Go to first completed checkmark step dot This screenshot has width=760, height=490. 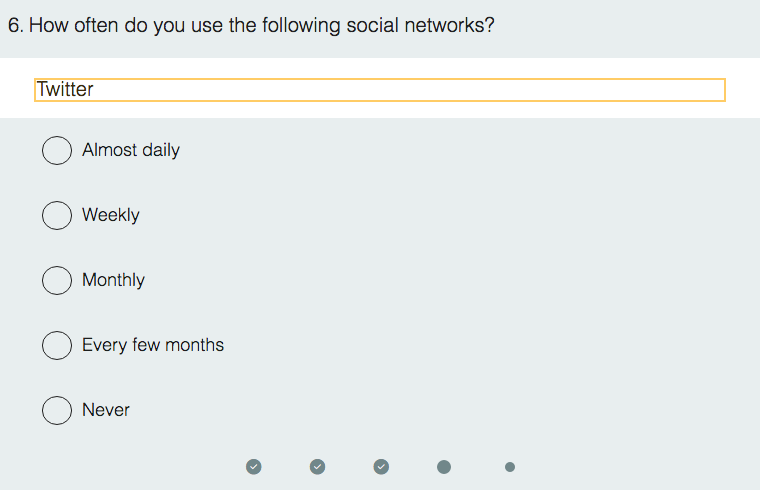254,466
